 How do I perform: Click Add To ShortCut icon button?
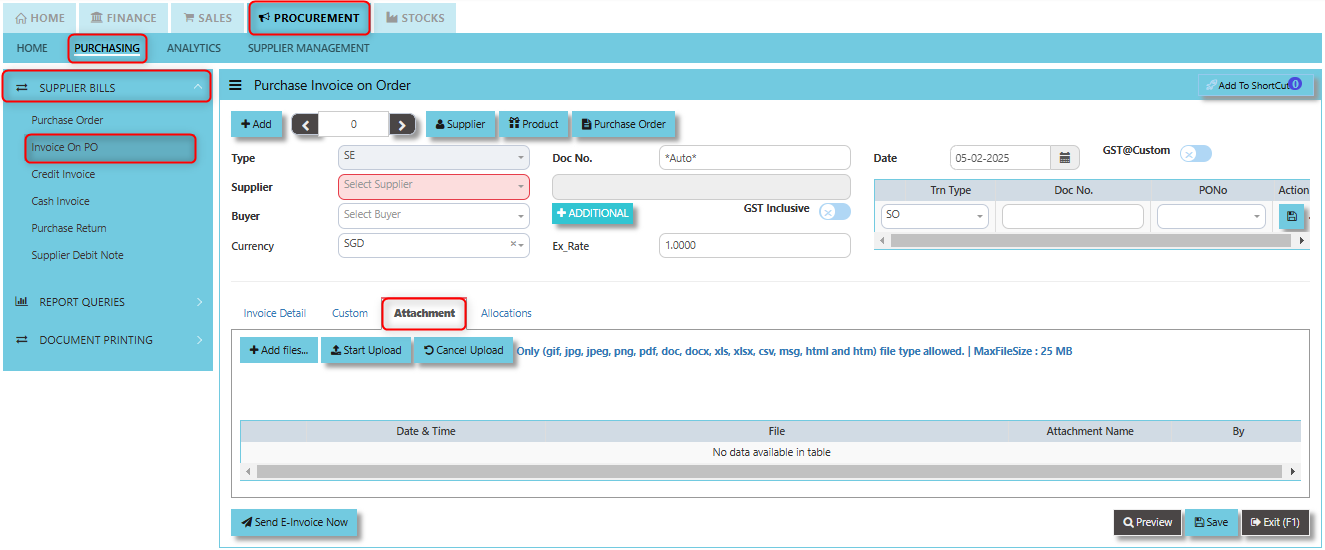point(1256,86)
